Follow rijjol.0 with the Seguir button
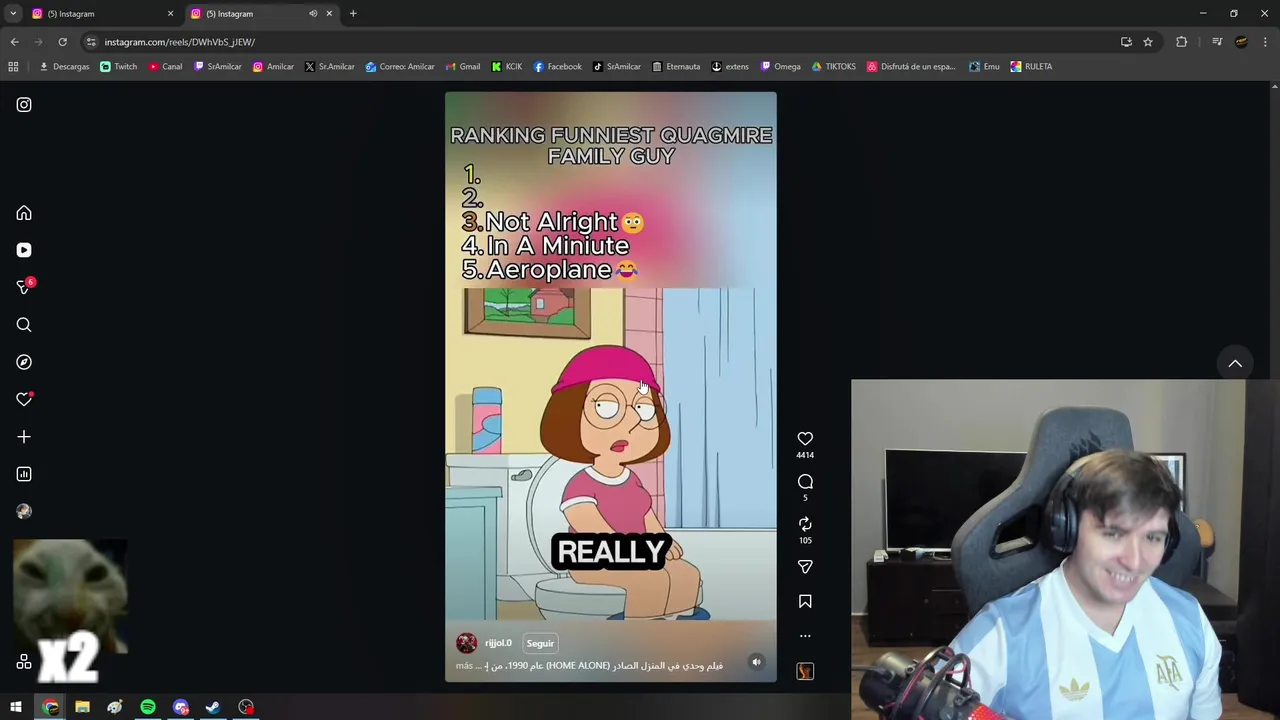Screen dimensions: 1280x720 pos(540,643)
